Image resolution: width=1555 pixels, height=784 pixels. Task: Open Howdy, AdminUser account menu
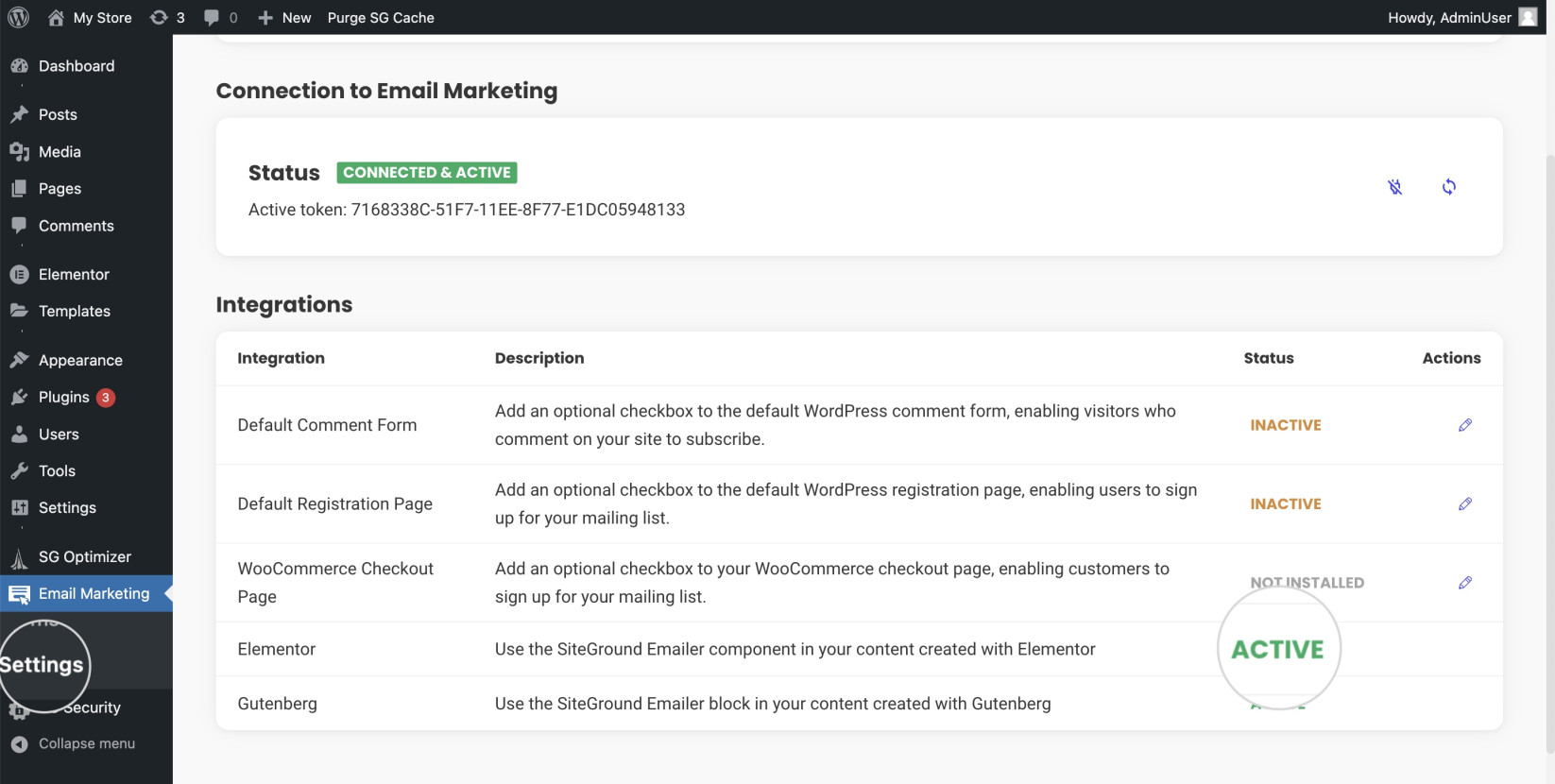pyautogui.click(x=1461, y=17)
